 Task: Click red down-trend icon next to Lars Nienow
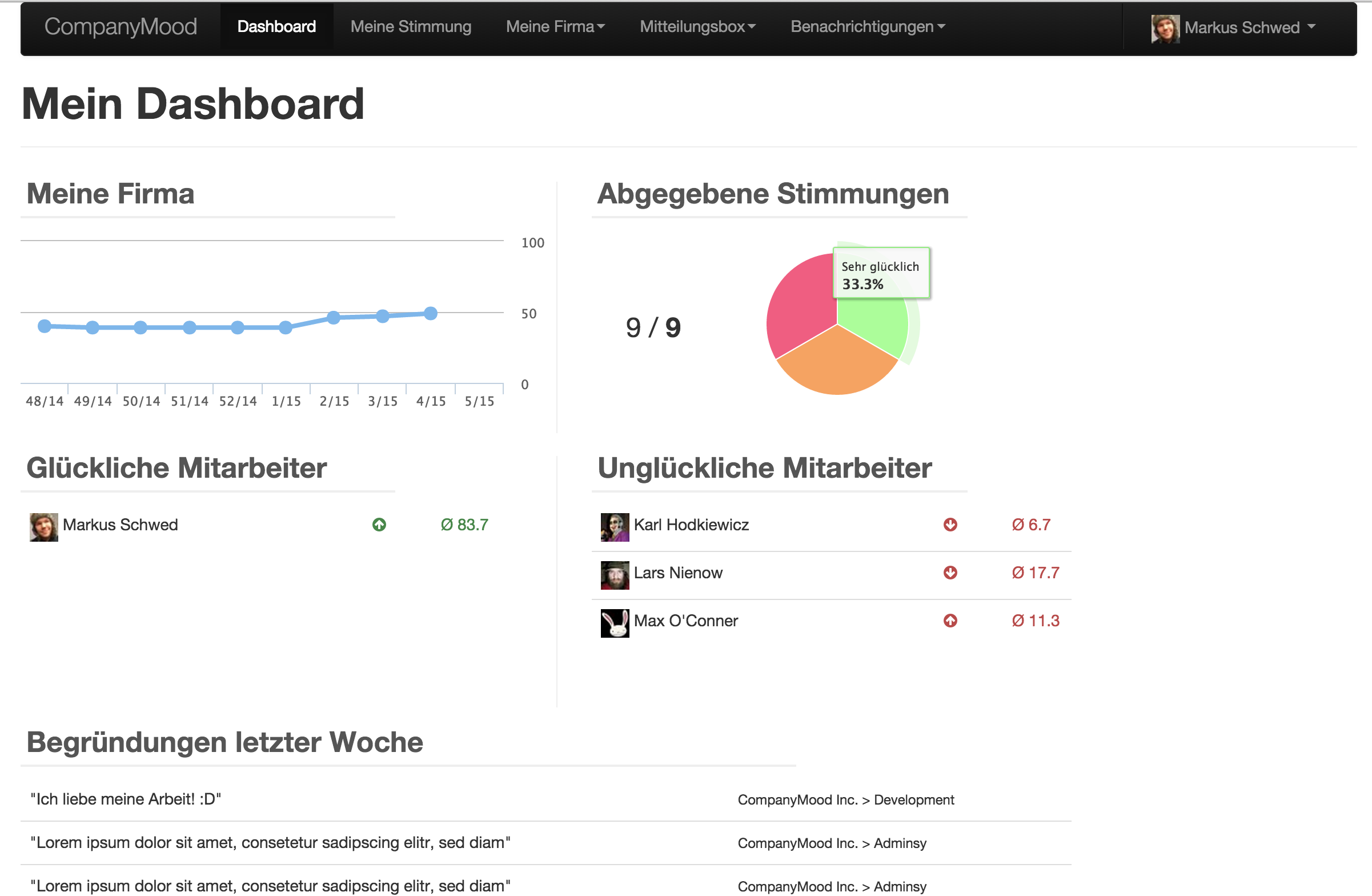click(950, 573)
